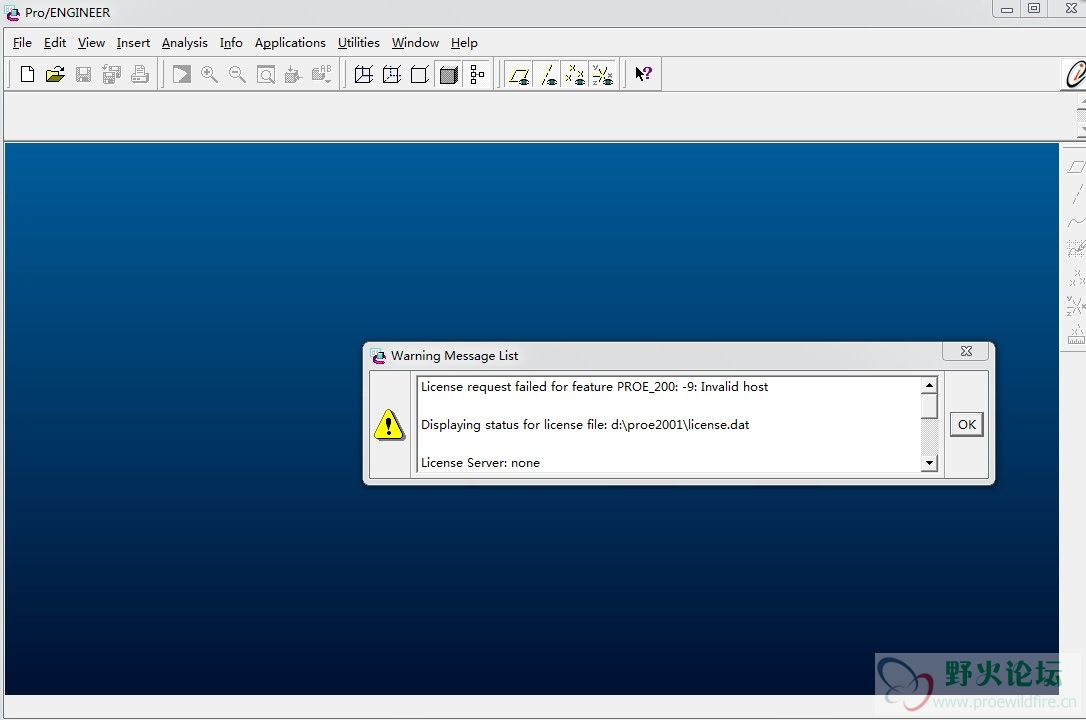The height and width of the screenshot is (720, 1086).
Task: Click the Orient model icon
Action: pyautogui.click(x=294, y=74)
